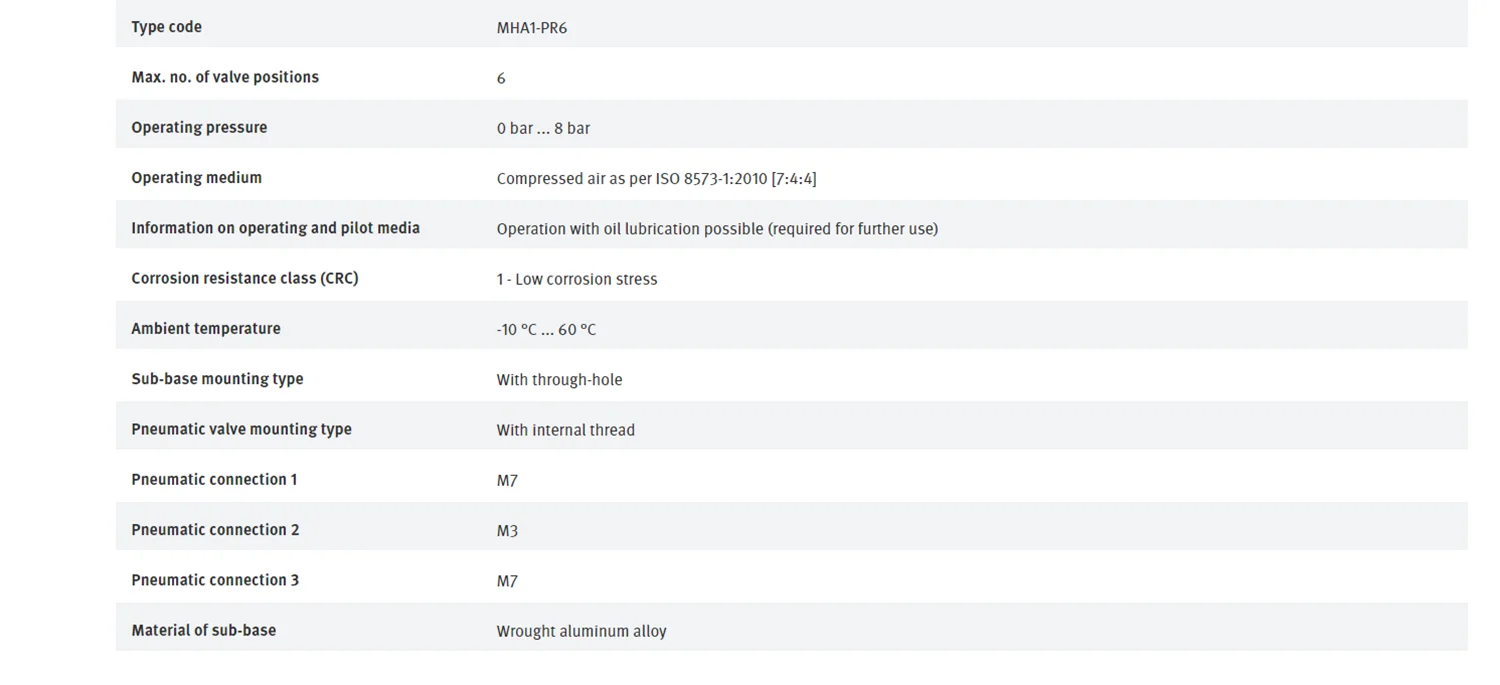Click the Pneumatic connection 2 label
The image size is (1500, 685).
[215, 529]
